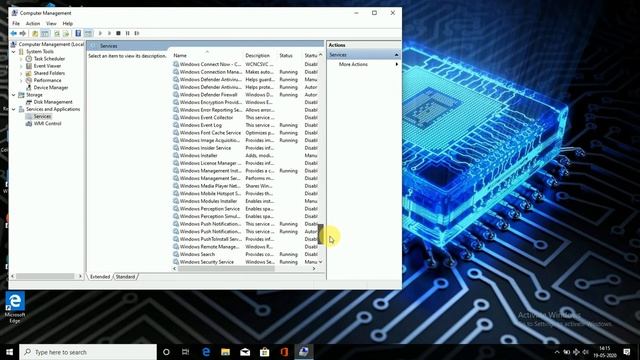Click the Windows Start button
This screenshot has width=640, height=360.
(9, 352)
